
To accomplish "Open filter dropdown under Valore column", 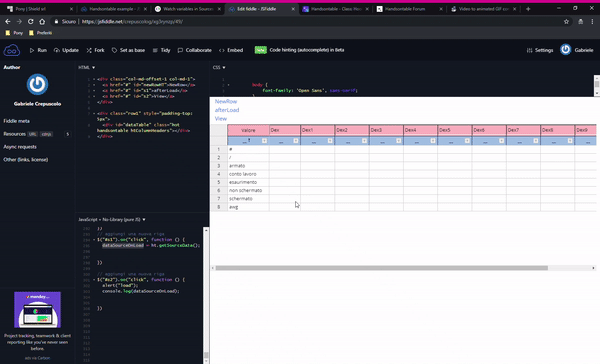I will point(264,141).
